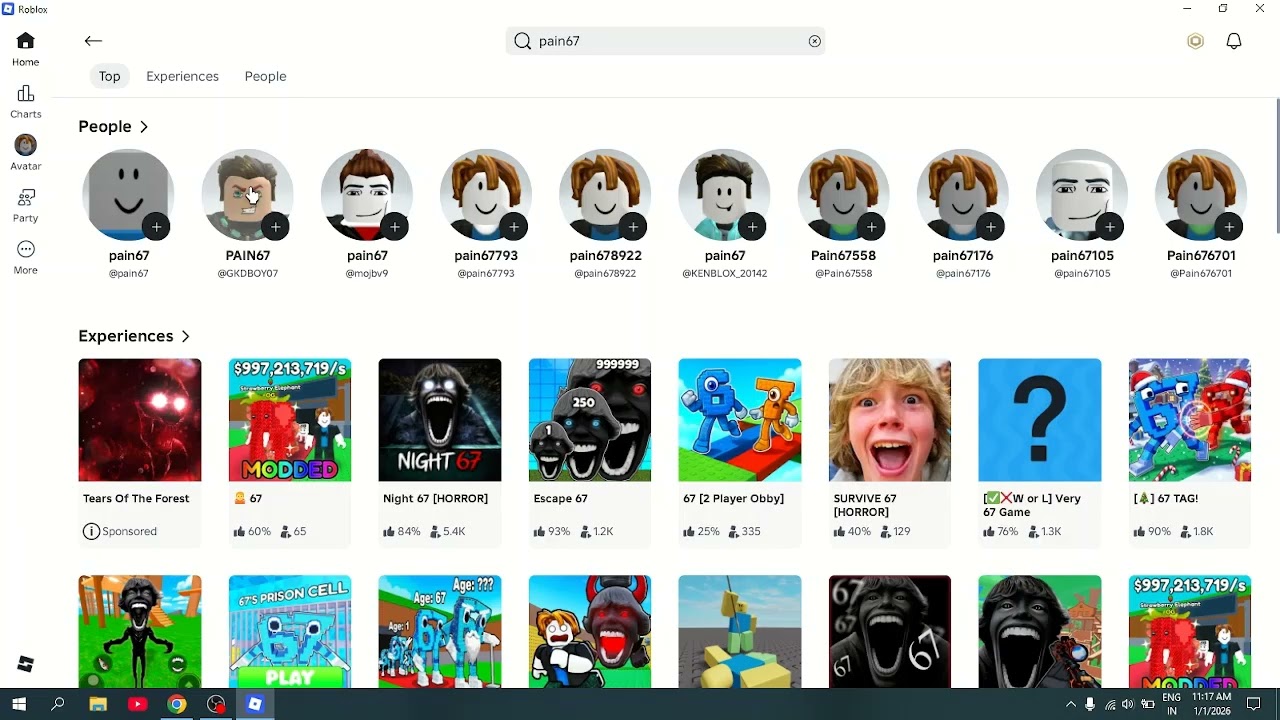This screenshot has width=1280, height=720.
Task: Click the page's vertical scrollbar
Action: pos(1277,167)
